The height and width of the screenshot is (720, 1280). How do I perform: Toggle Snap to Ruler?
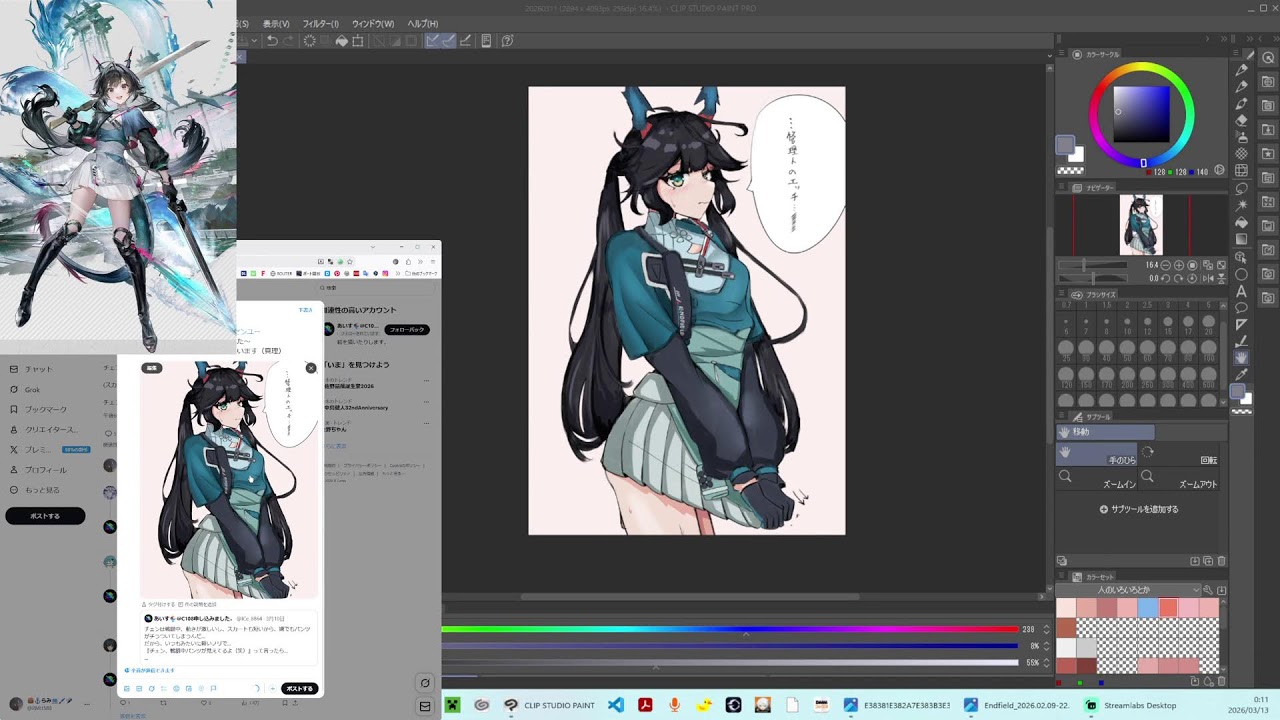pos(432,40)
